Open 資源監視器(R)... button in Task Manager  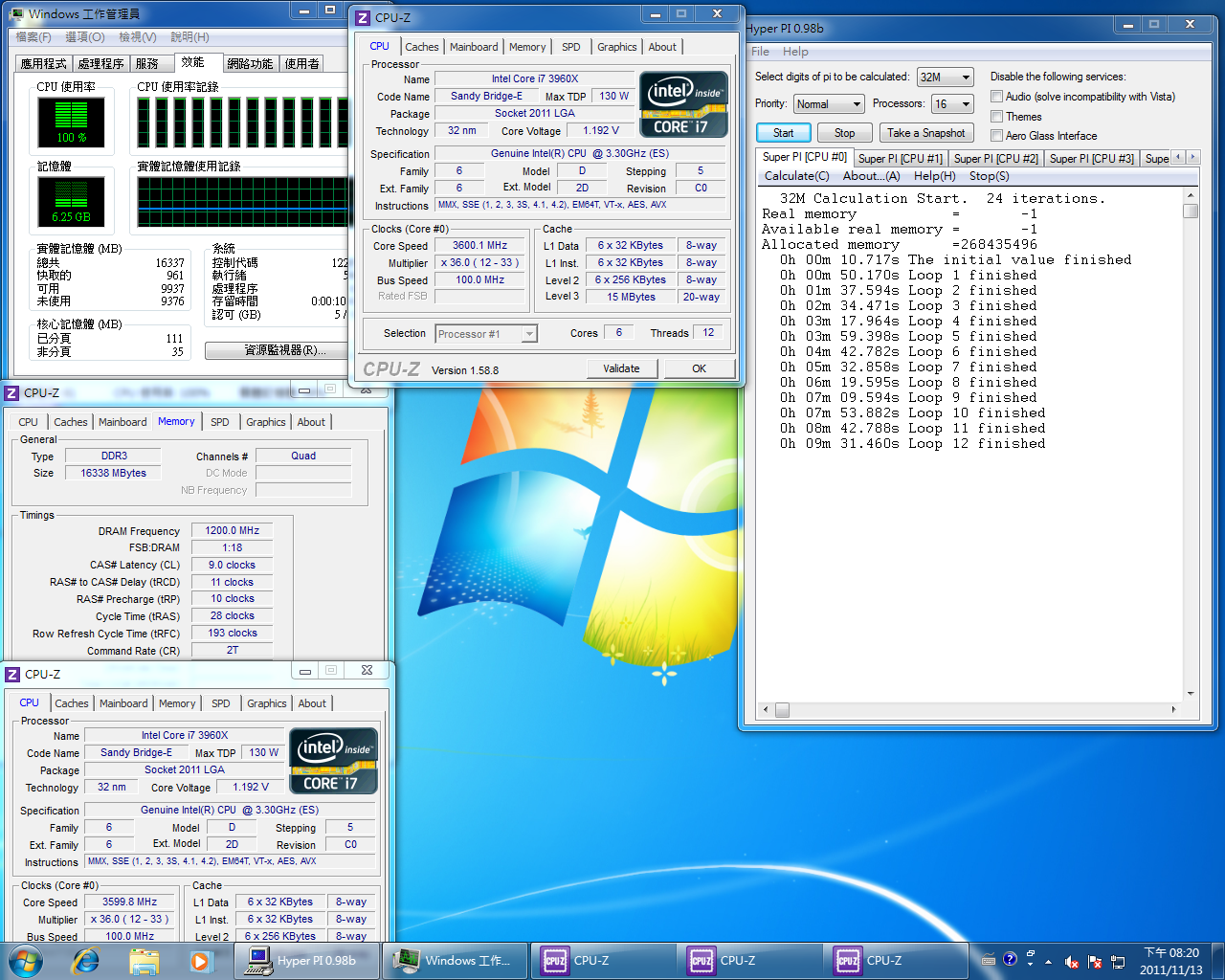click(x=284, y=350)
